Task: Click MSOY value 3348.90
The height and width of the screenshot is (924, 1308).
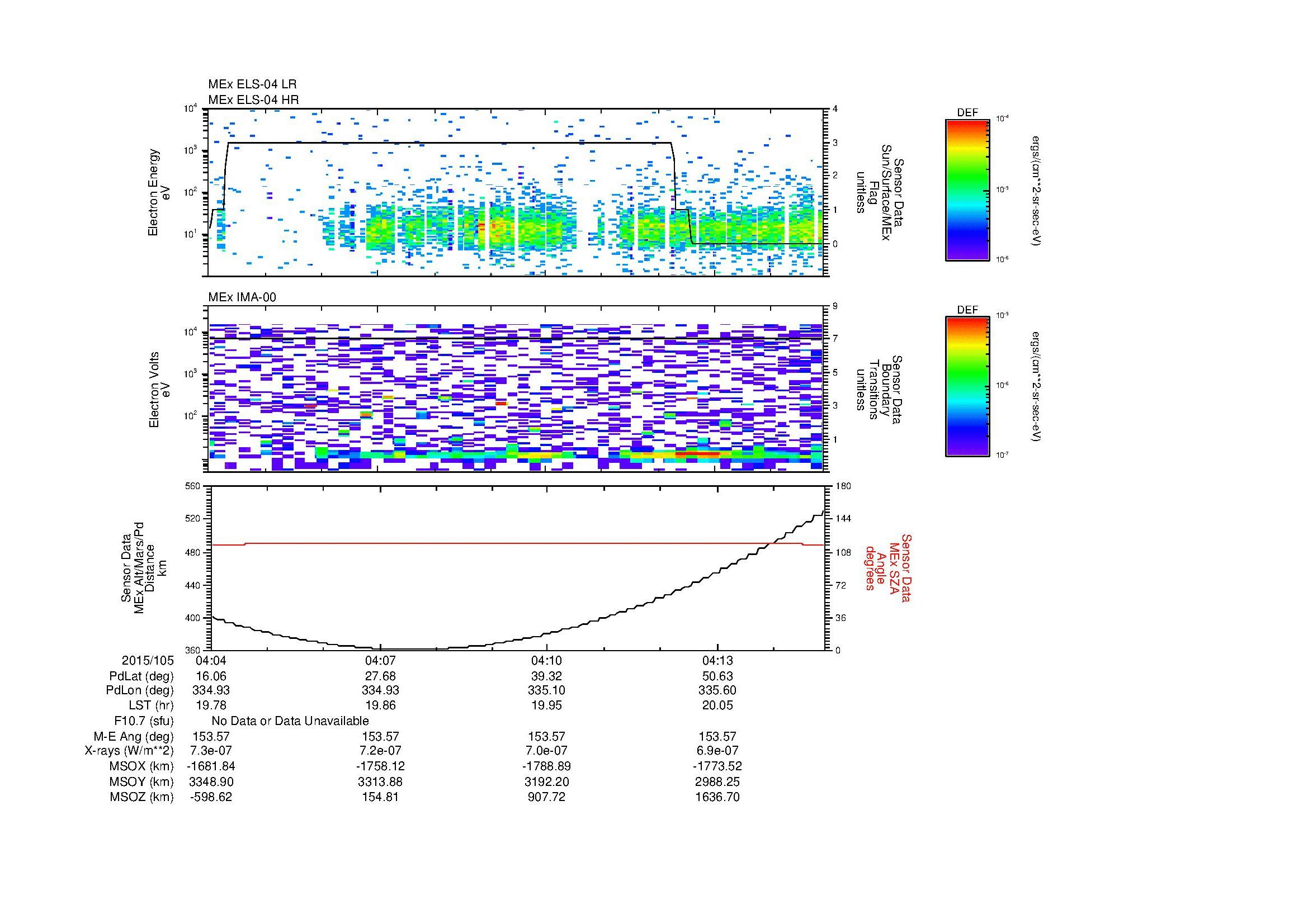Action: point(211,781)
